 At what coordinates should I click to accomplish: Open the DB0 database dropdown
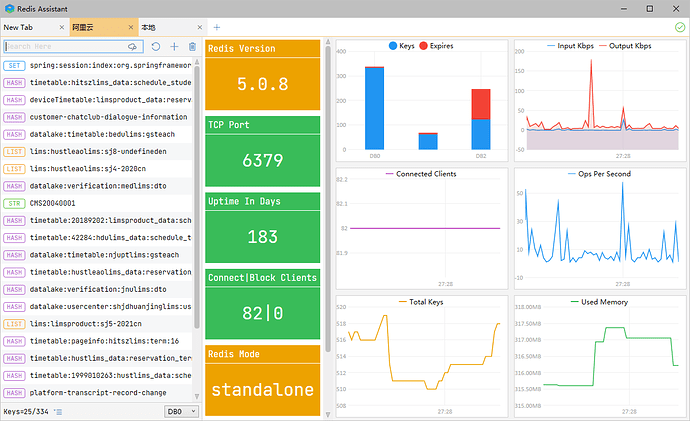(x=181, y=411)
